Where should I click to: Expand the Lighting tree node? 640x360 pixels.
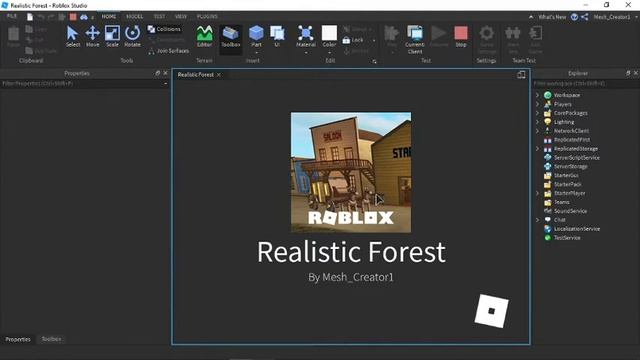pos(538,122)
